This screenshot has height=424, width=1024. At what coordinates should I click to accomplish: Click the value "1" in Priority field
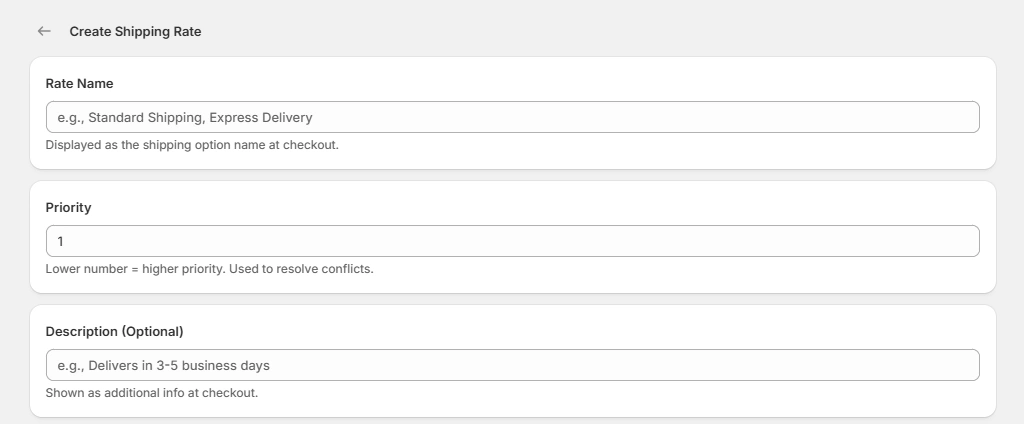[x=61, y=241]
